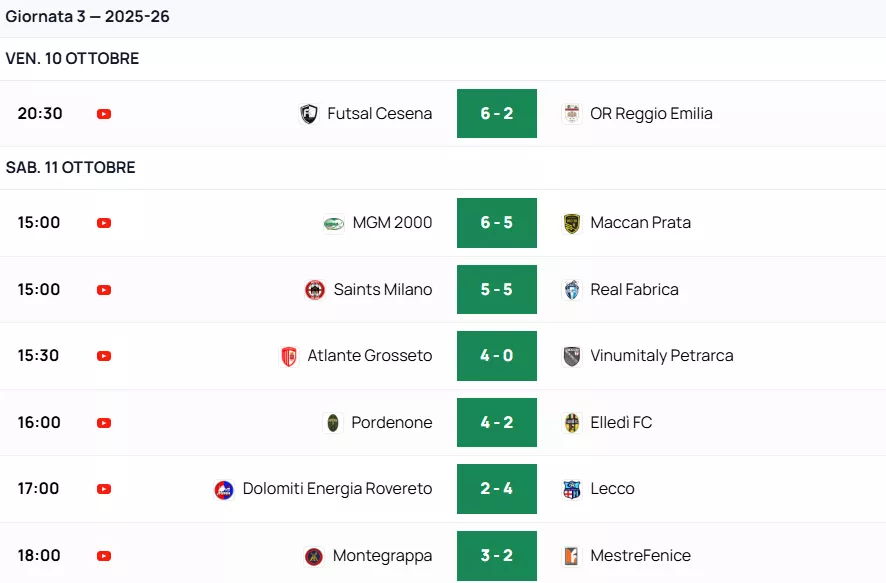Click the Elledi FC team name

pos(621,423)
